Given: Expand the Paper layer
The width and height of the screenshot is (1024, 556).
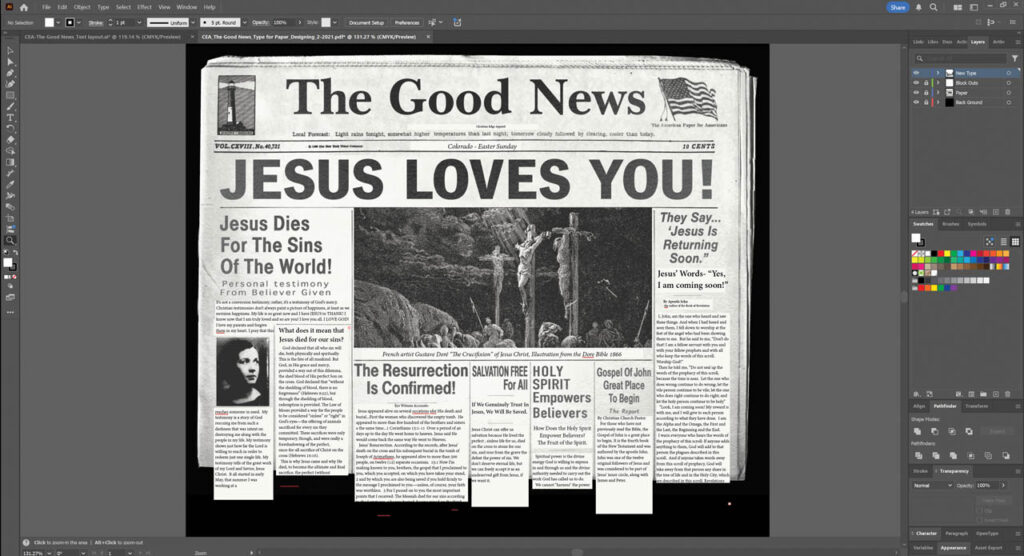Looking at the screenshot, I should [x=938, y=93].
